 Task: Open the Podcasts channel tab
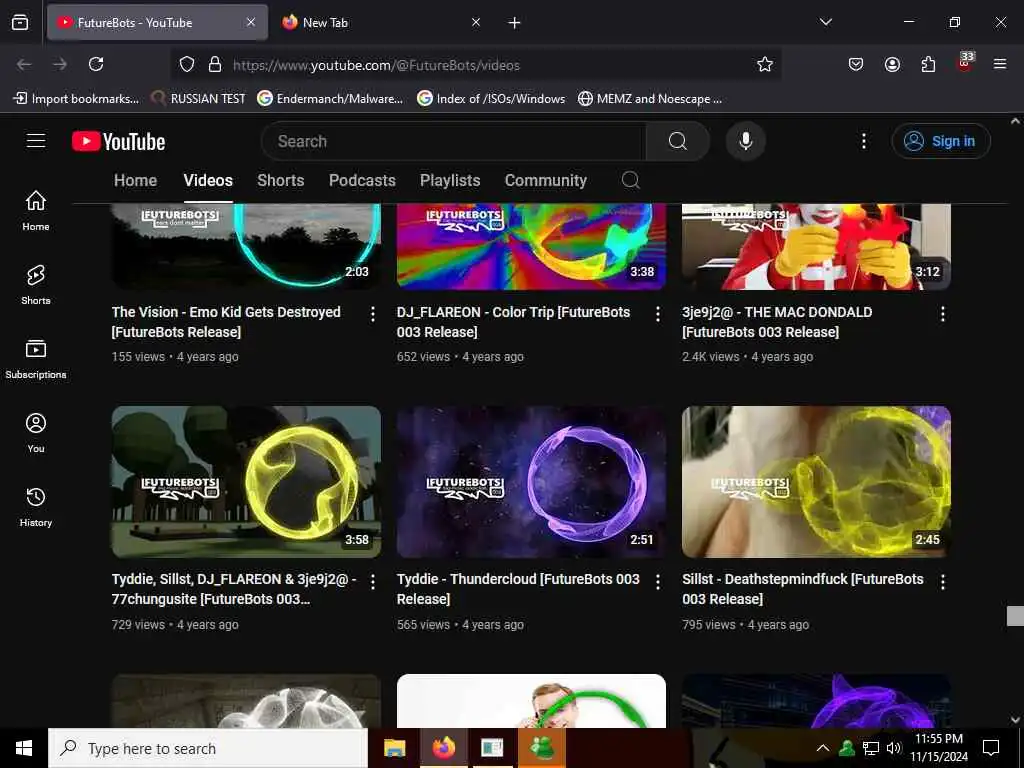[x=362, y=180]
